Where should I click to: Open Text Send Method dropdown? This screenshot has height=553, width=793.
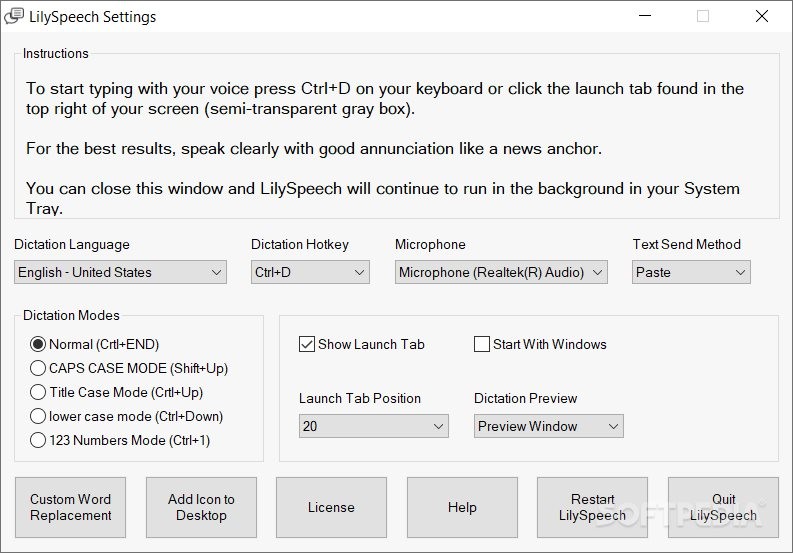click(691, 272)
